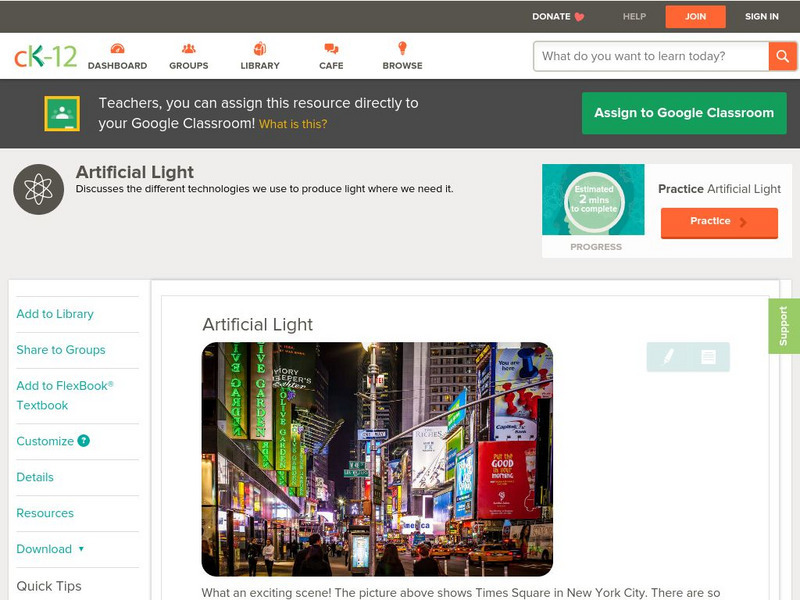
Task: Open the Cafe chat bubbles icon
Action: [331, 49]
